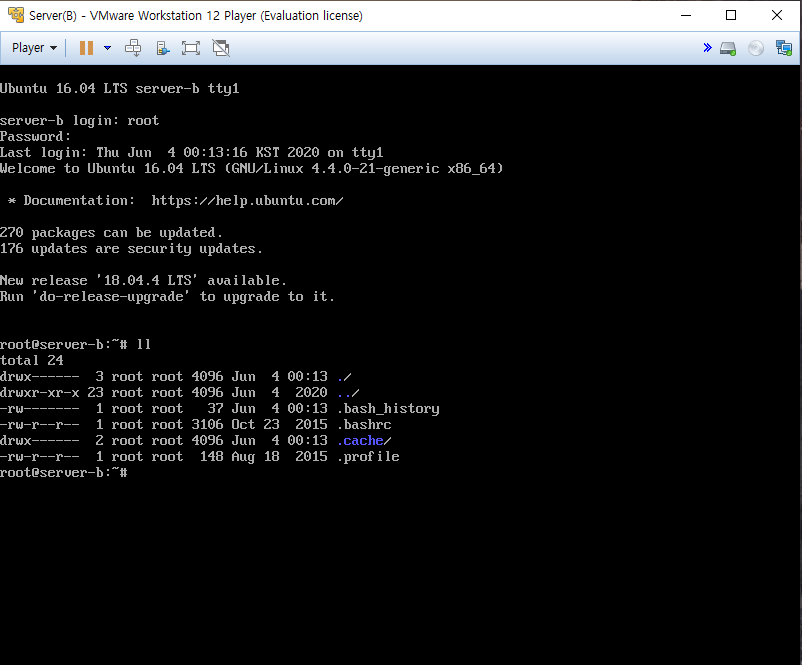Screen dimensions: 802x665
Task: Send Ctrl+Alt+Del to the virtual machine
Action: click(x=133, y=48)
